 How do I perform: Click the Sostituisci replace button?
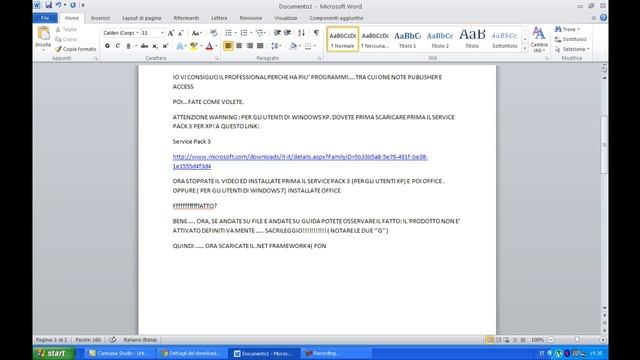[571, 39]
